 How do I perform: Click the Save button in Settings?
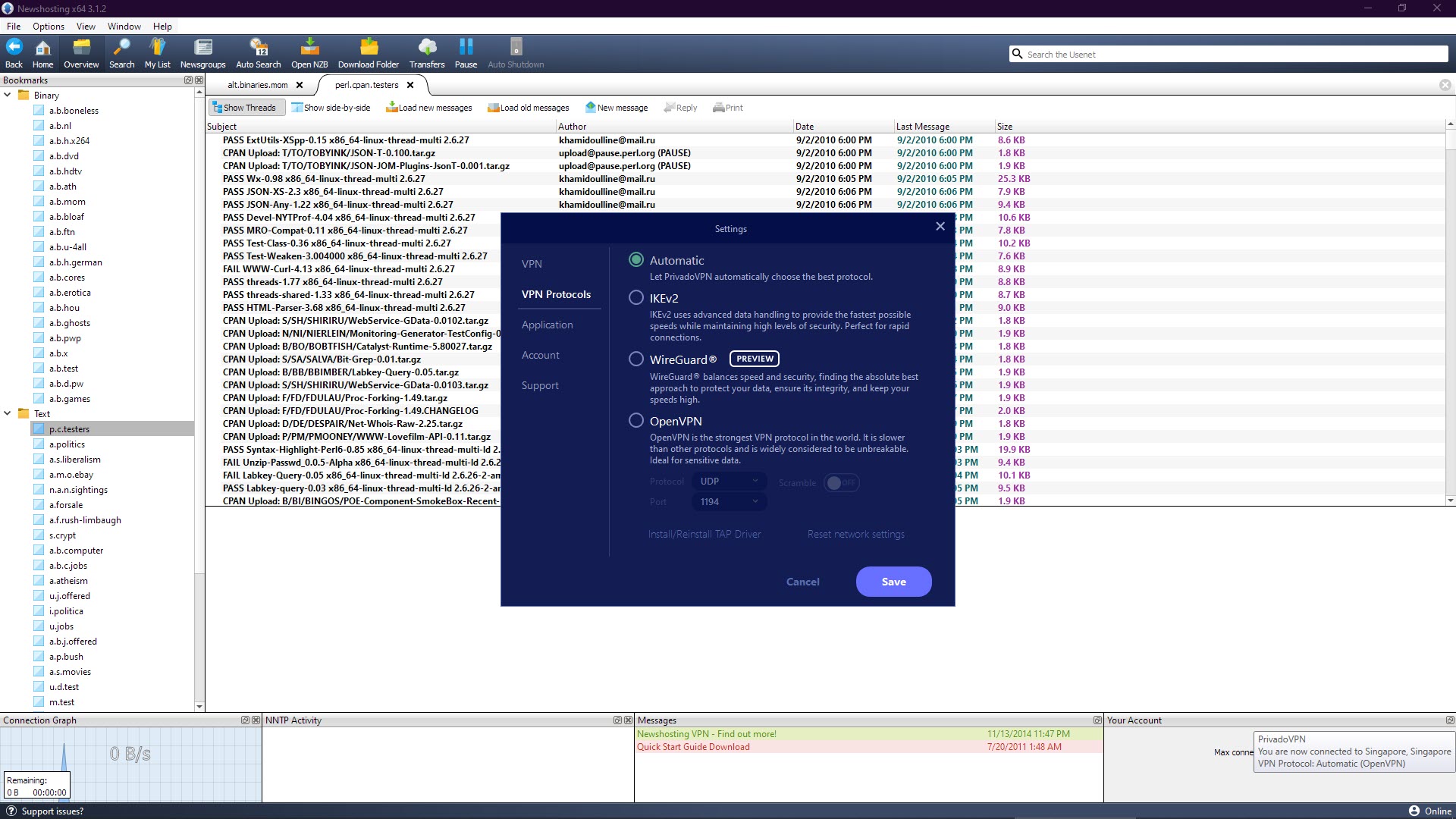[893, 581]
